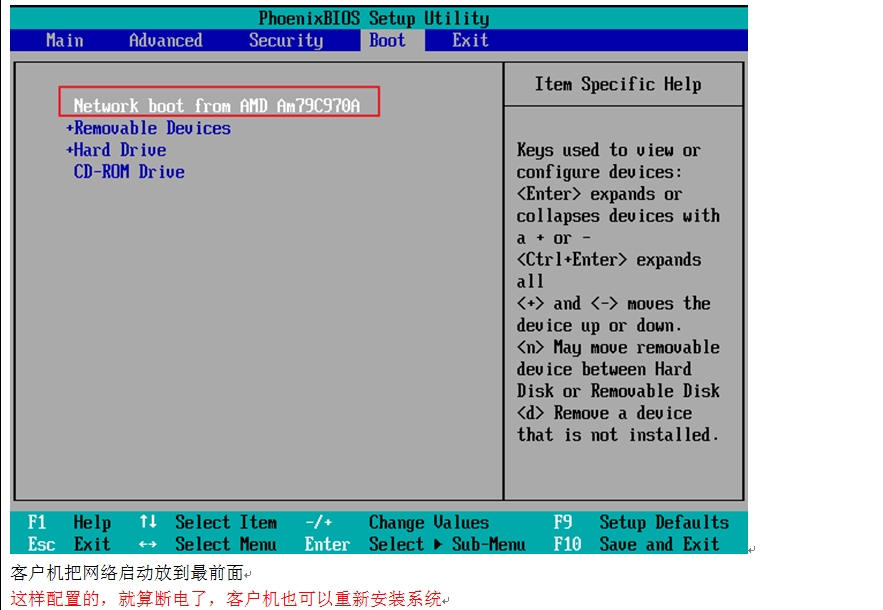Image resolution: width=883 pixels, height=610 pixels.
Task: Open the Security menu tab
Action: (x=286, y=41)
